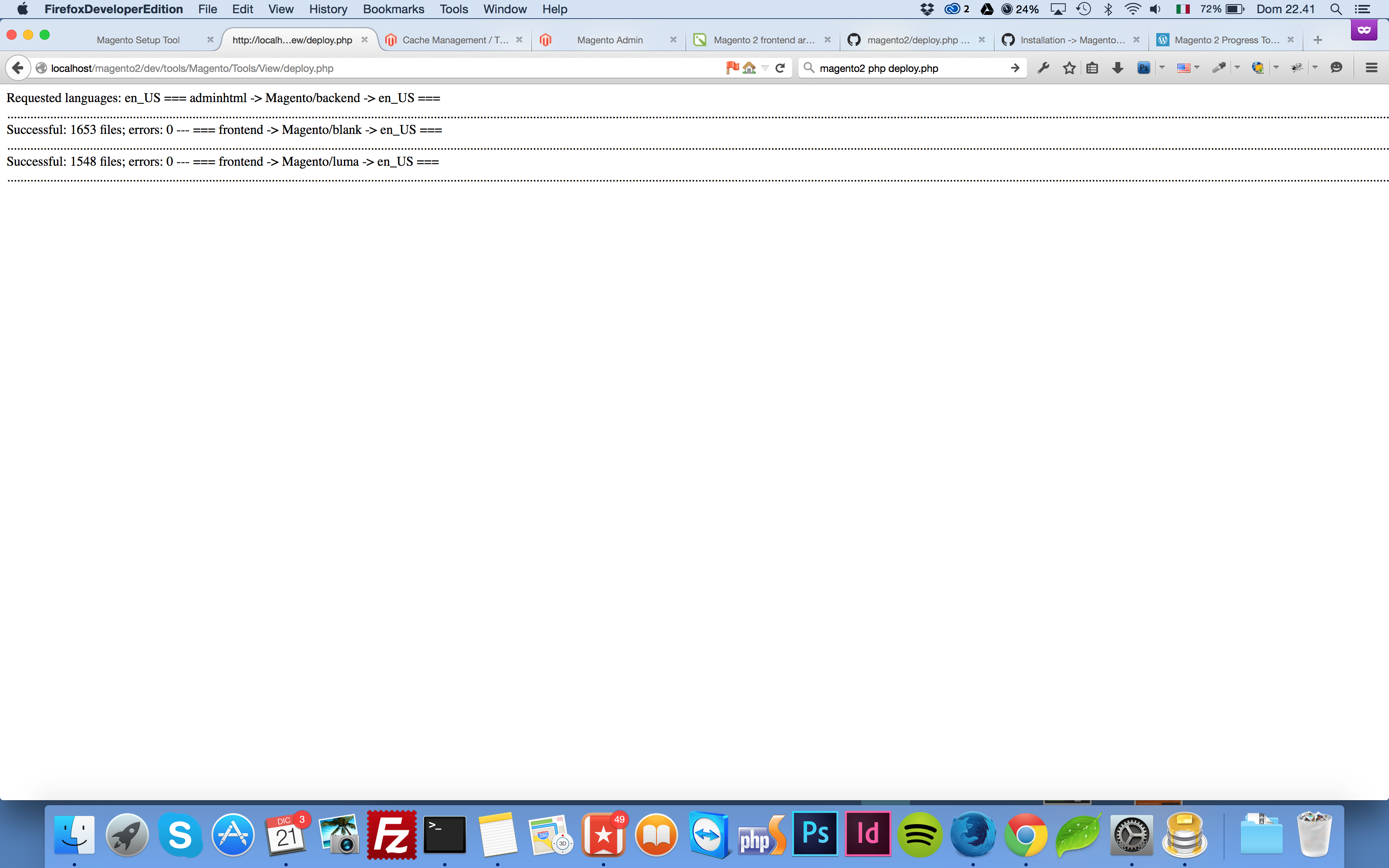Screen dimensions: 1389x868
Task: Click the developer tools wrench icon
Action: click(x=1043, y=68)
